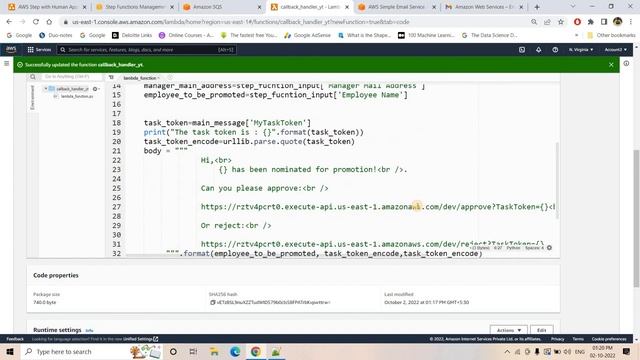
Task: Click the Runtime settings Edit button
Action: pos(542,330)
